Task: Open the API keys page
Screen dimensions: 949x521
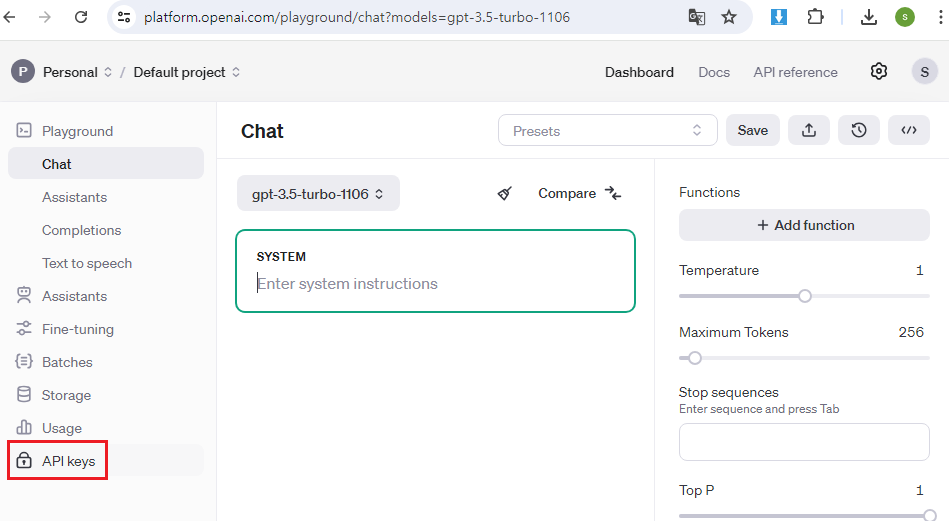Action: (68, 461)
